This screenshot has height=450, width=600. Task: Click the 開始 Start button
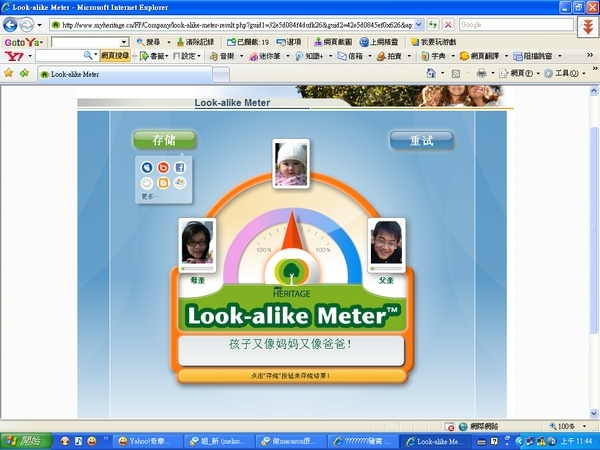[26, 441]
